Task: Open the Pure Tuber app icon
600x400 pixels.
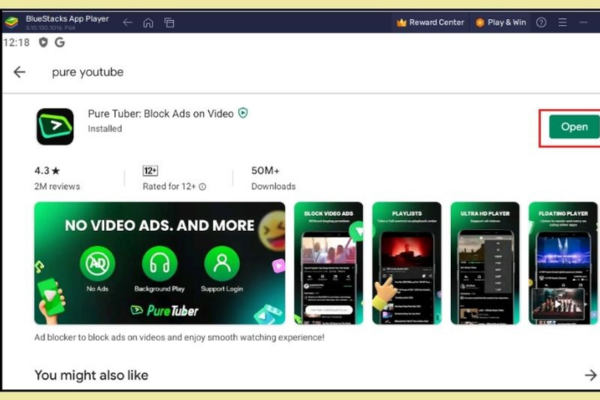Action: (x=55, y=127)
